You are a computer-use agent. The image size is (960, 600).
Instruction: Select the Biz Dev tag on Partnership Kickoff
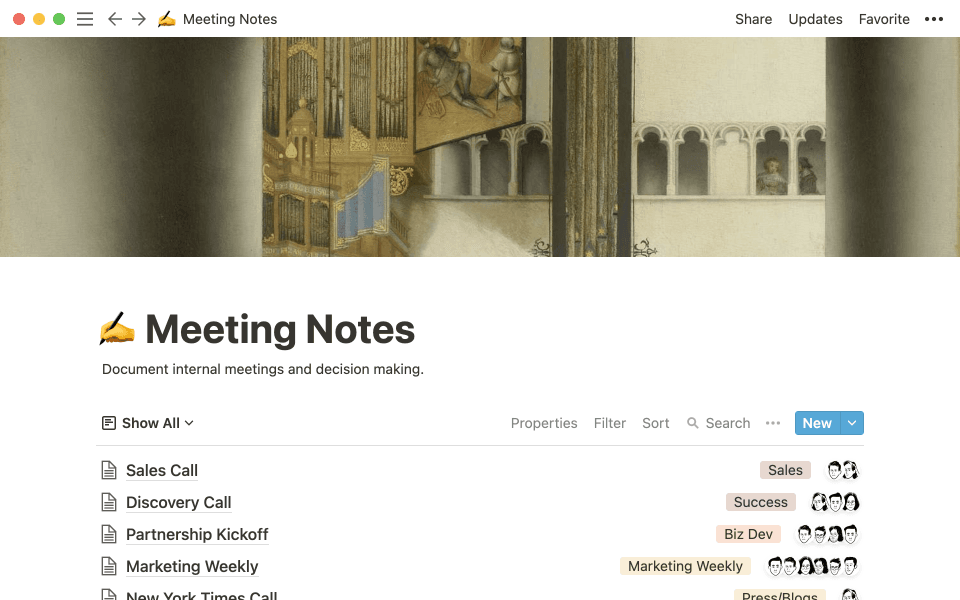coord(748,533)
